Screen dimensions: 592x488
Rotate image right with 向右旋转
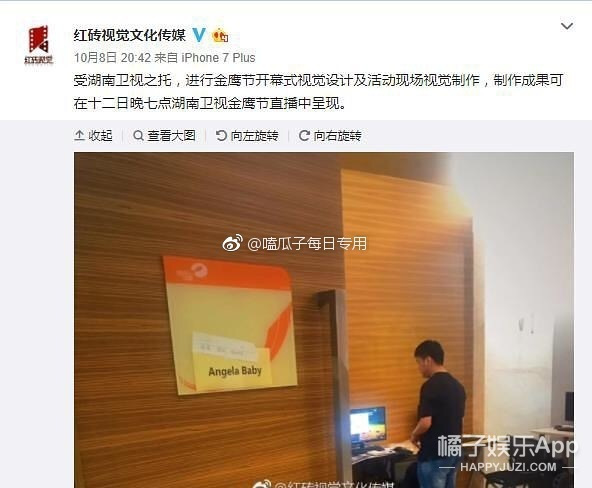(330, 135)
